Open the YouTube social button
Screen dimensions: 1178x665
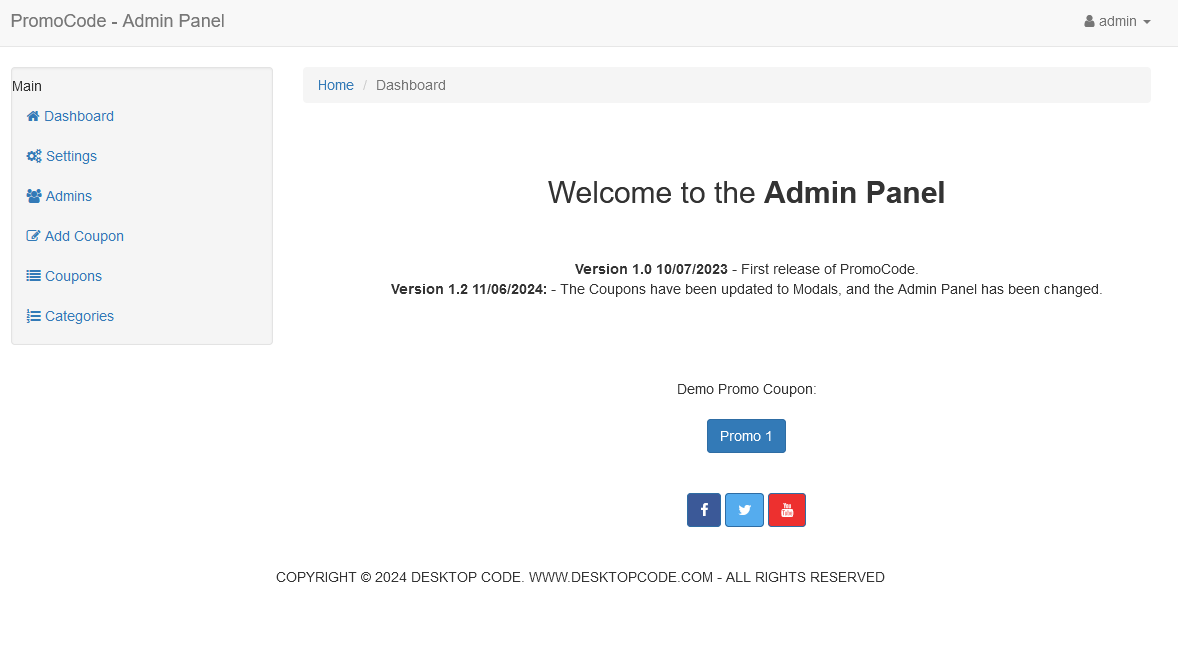(787, 510)
